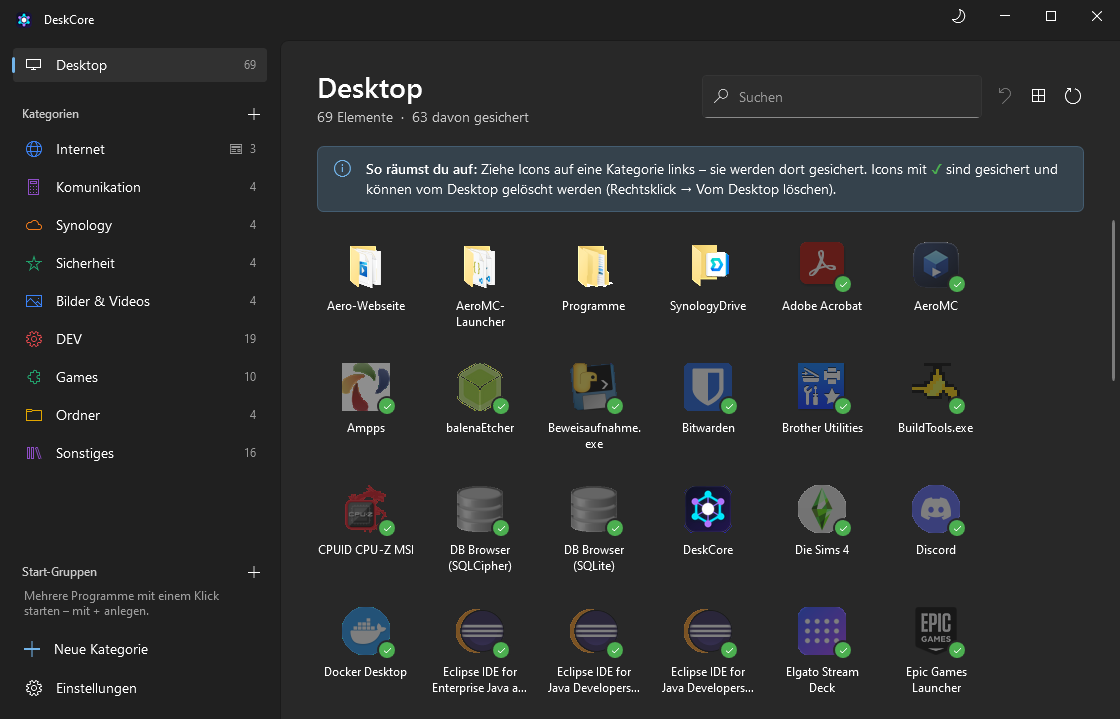Image resolution: width=1120 pixels, height=719 pixels.
Task: Add a Start-Gruppen group with plus
Action: point(254,572)
